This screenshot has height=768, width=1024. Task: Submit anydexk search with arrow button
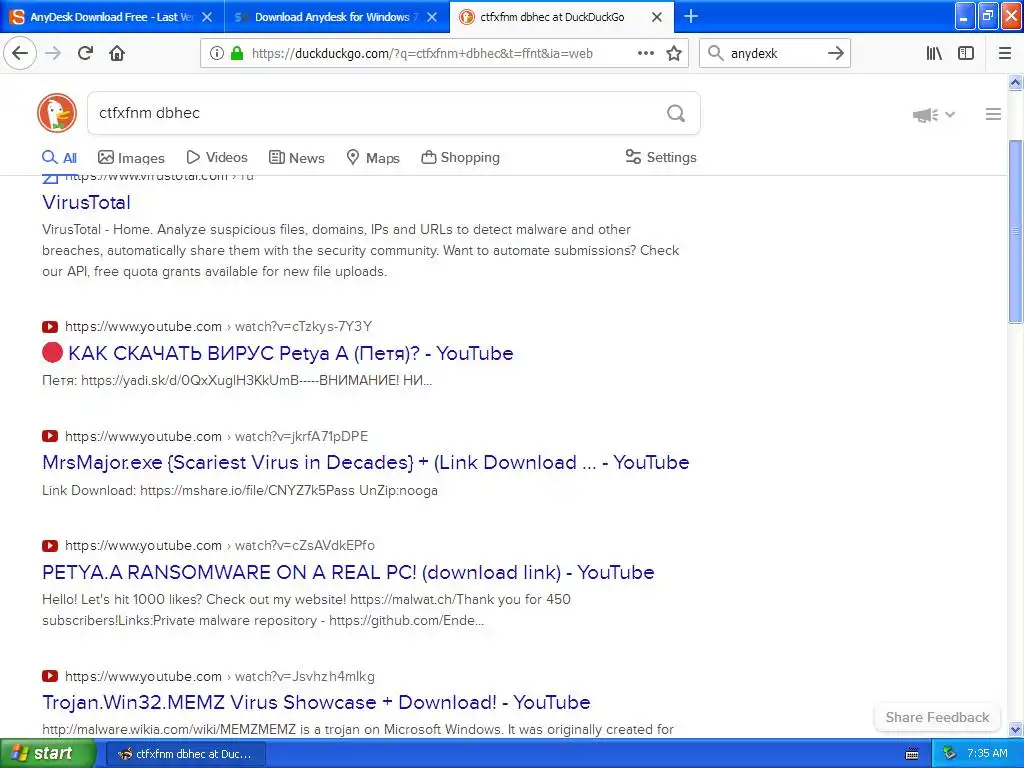[x=835, y=53]
